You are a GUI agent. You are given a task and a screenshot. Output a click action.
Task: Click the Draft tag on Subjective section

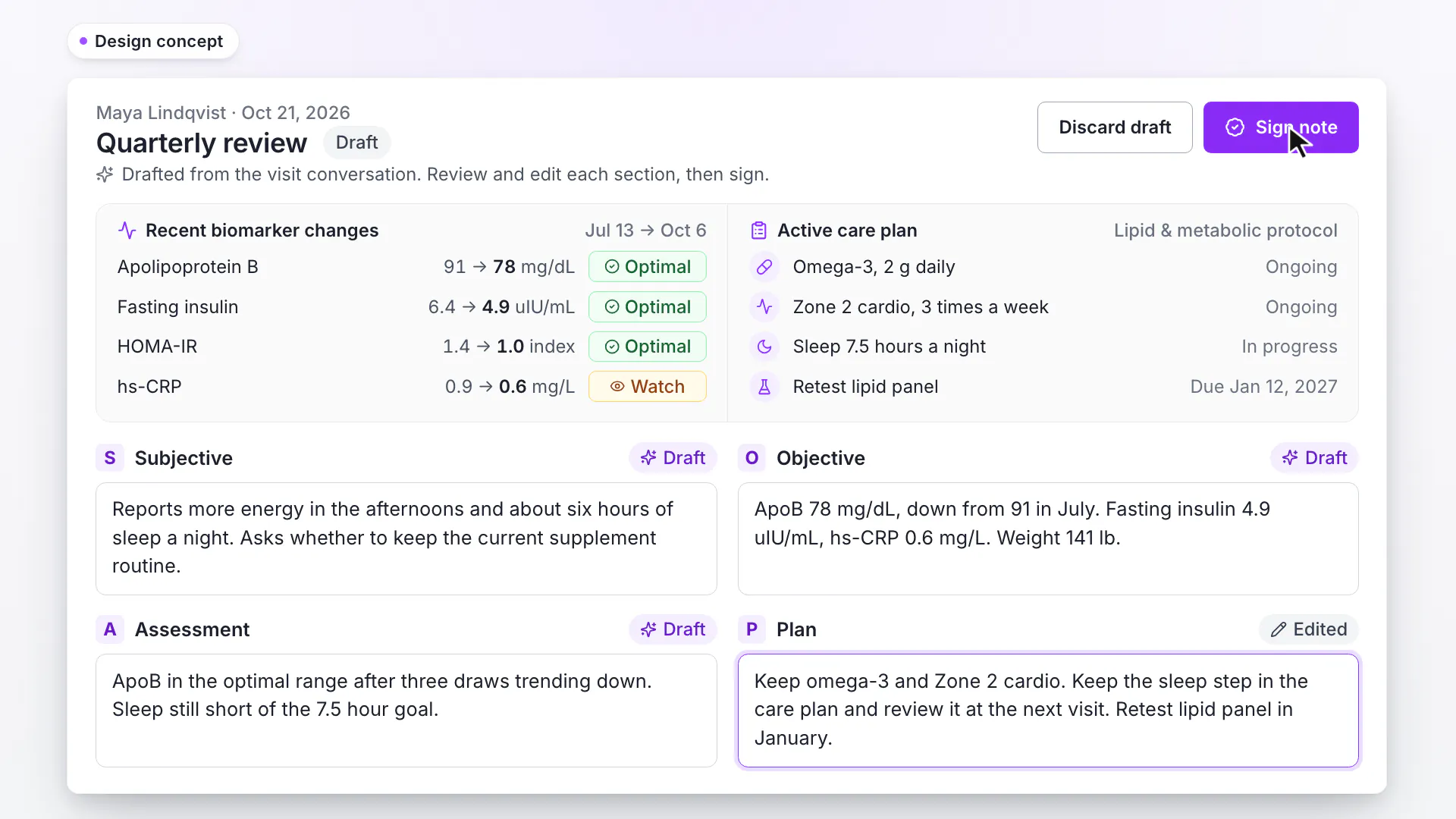[x=673, y=458]
